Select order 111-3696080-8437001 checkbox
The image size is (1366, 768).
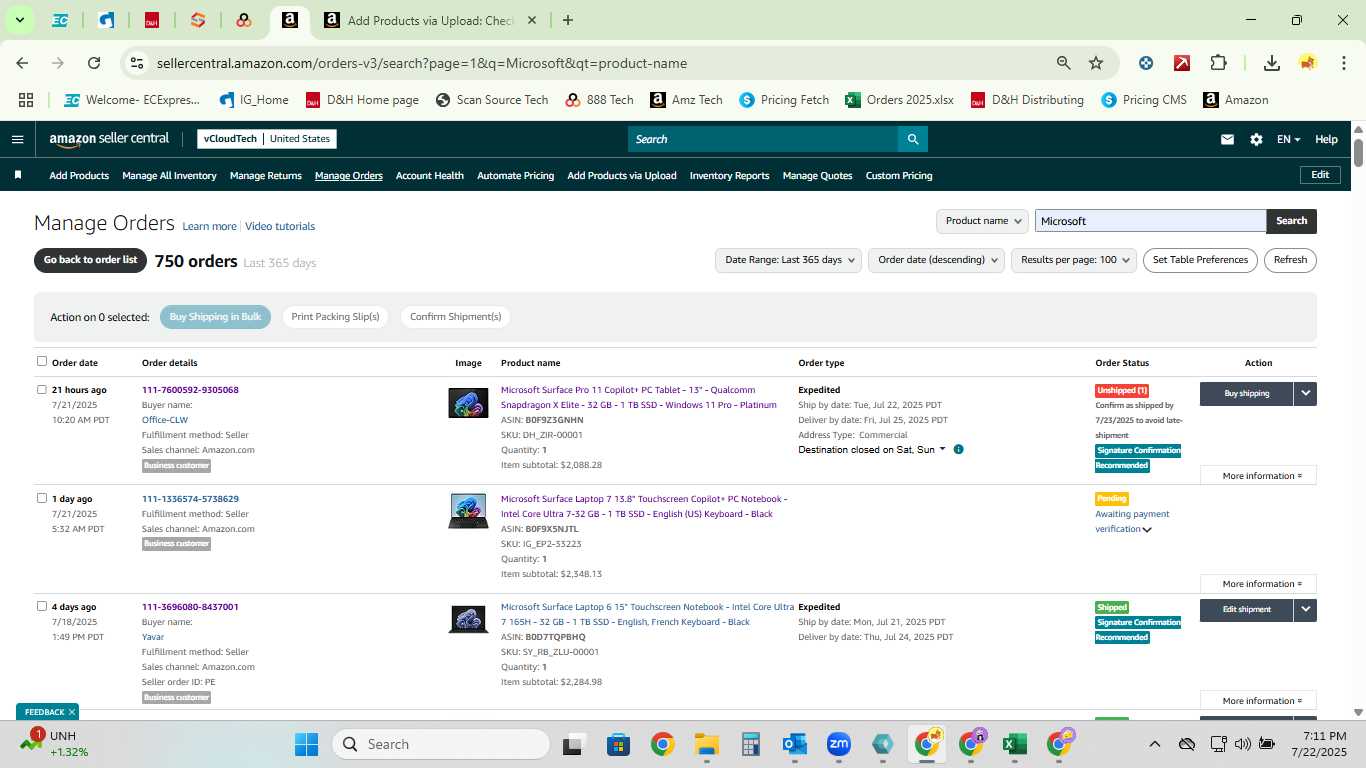pyautogui.click(x=42, y=606)
